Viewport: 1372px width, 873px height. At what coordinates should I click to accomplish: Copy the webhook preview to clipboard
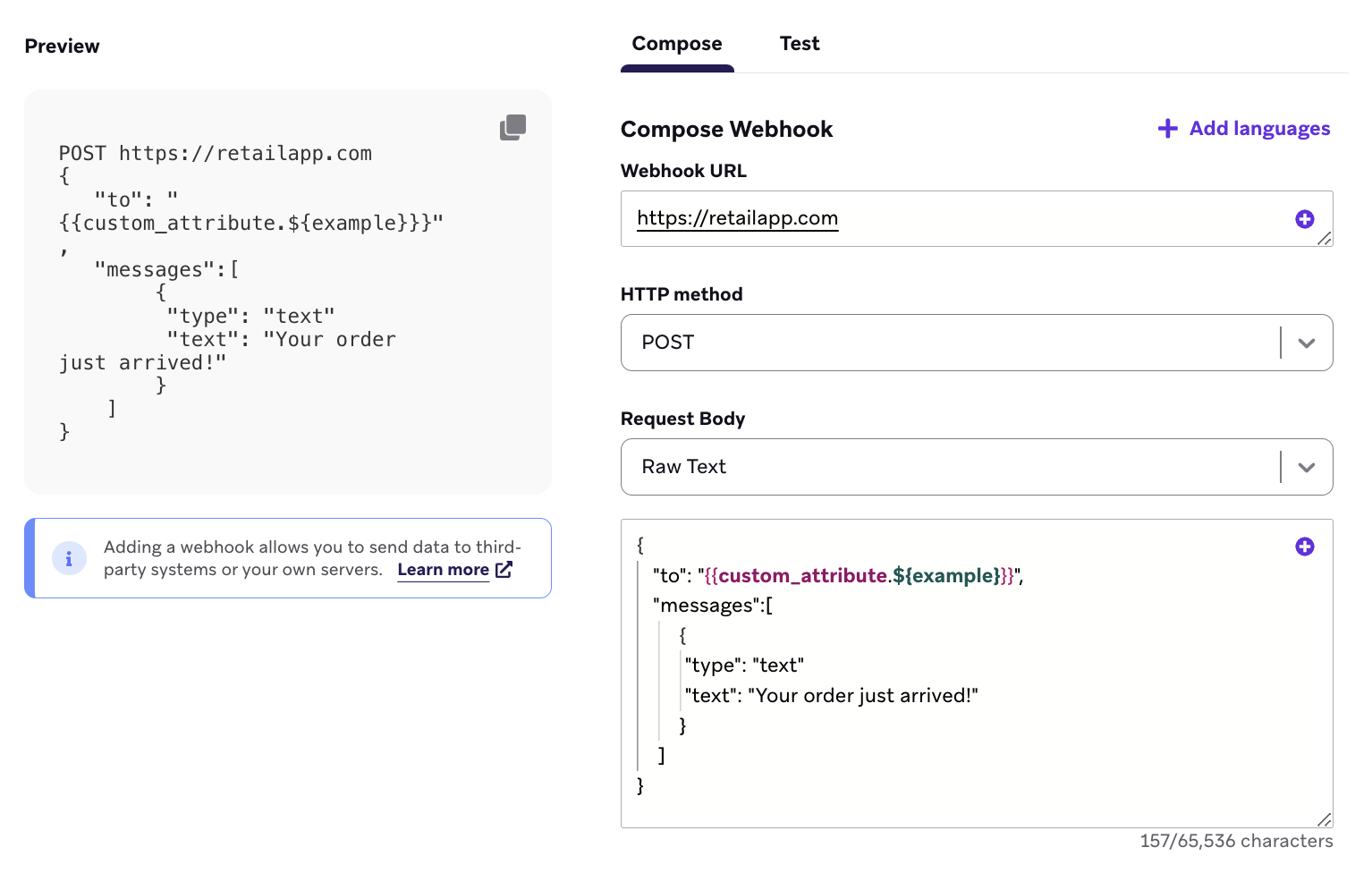pos(512,128)
